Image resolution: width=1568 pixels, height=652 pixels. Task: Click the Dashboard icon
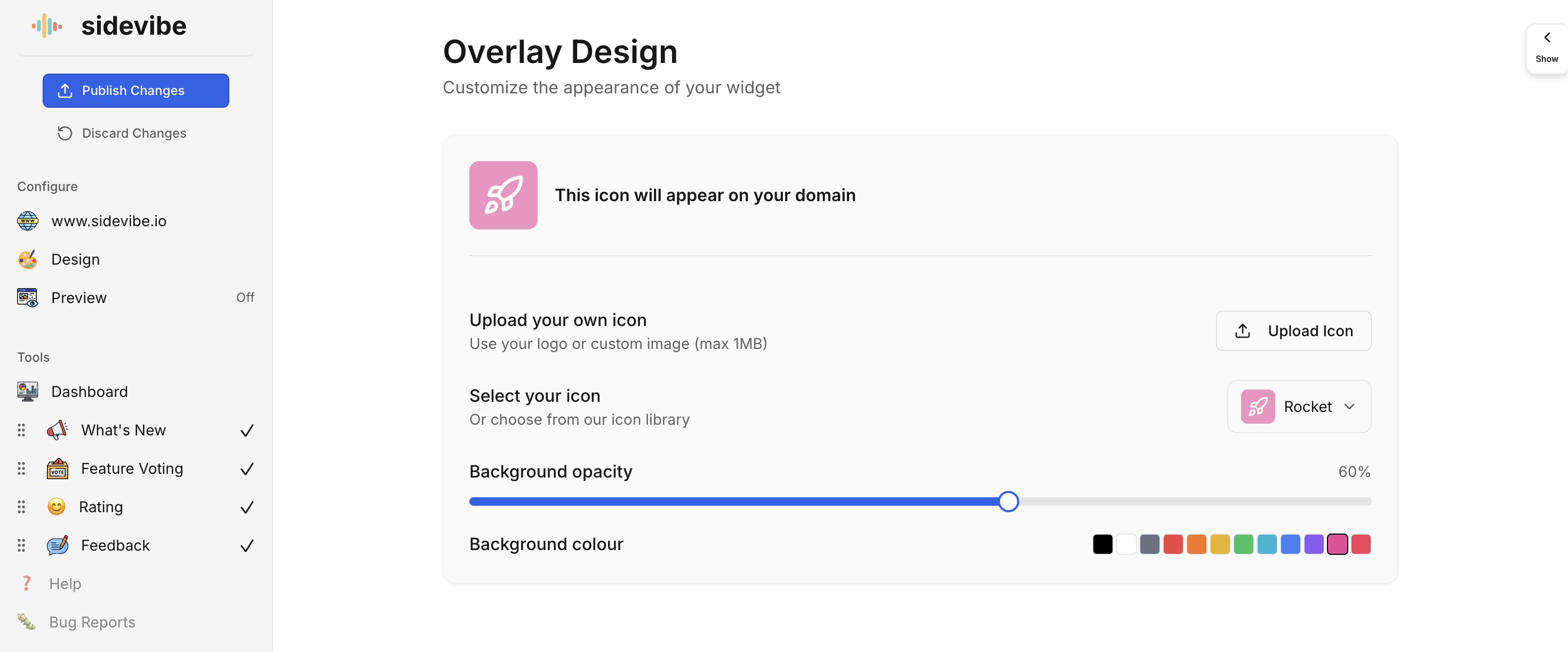pyautogui.click(x=27, y=392)
